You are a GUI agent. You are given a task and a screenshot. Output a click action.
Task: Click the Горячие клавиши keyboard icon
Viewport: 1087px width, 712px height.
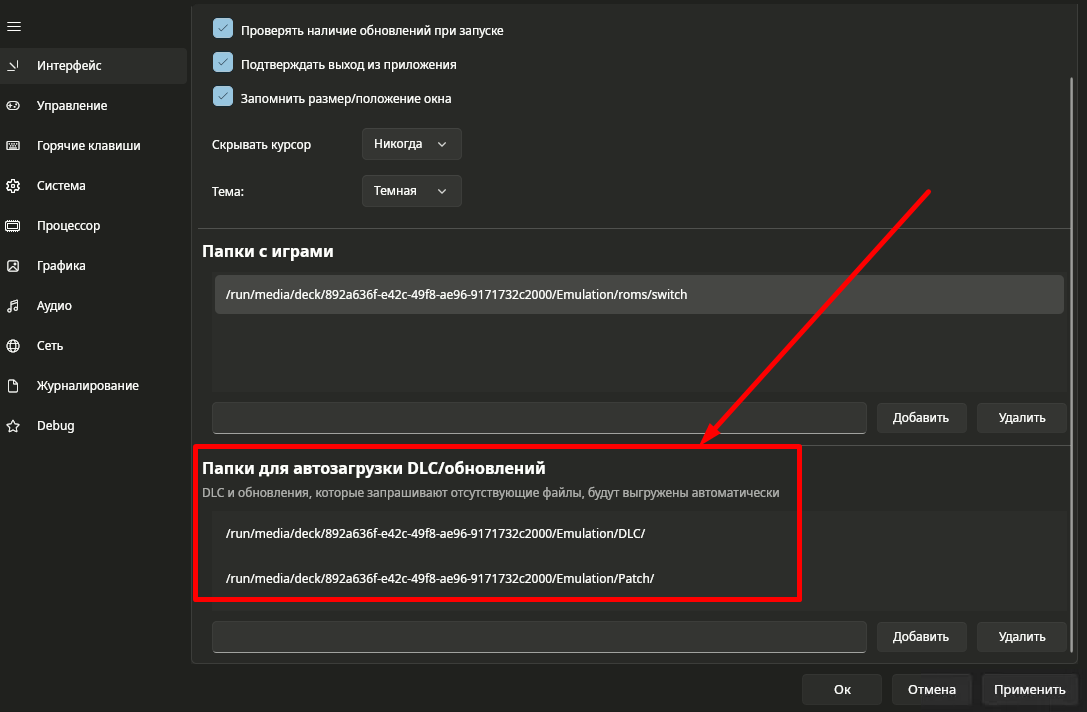coord(14,146)
